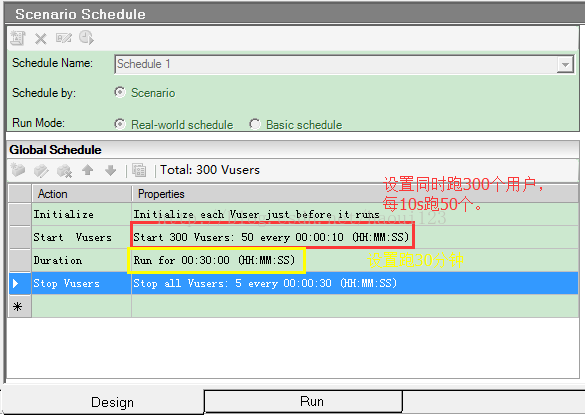The image size is (585, 415).
Task: Click the row header next to Duration
Action: click(x=19, y=260)
